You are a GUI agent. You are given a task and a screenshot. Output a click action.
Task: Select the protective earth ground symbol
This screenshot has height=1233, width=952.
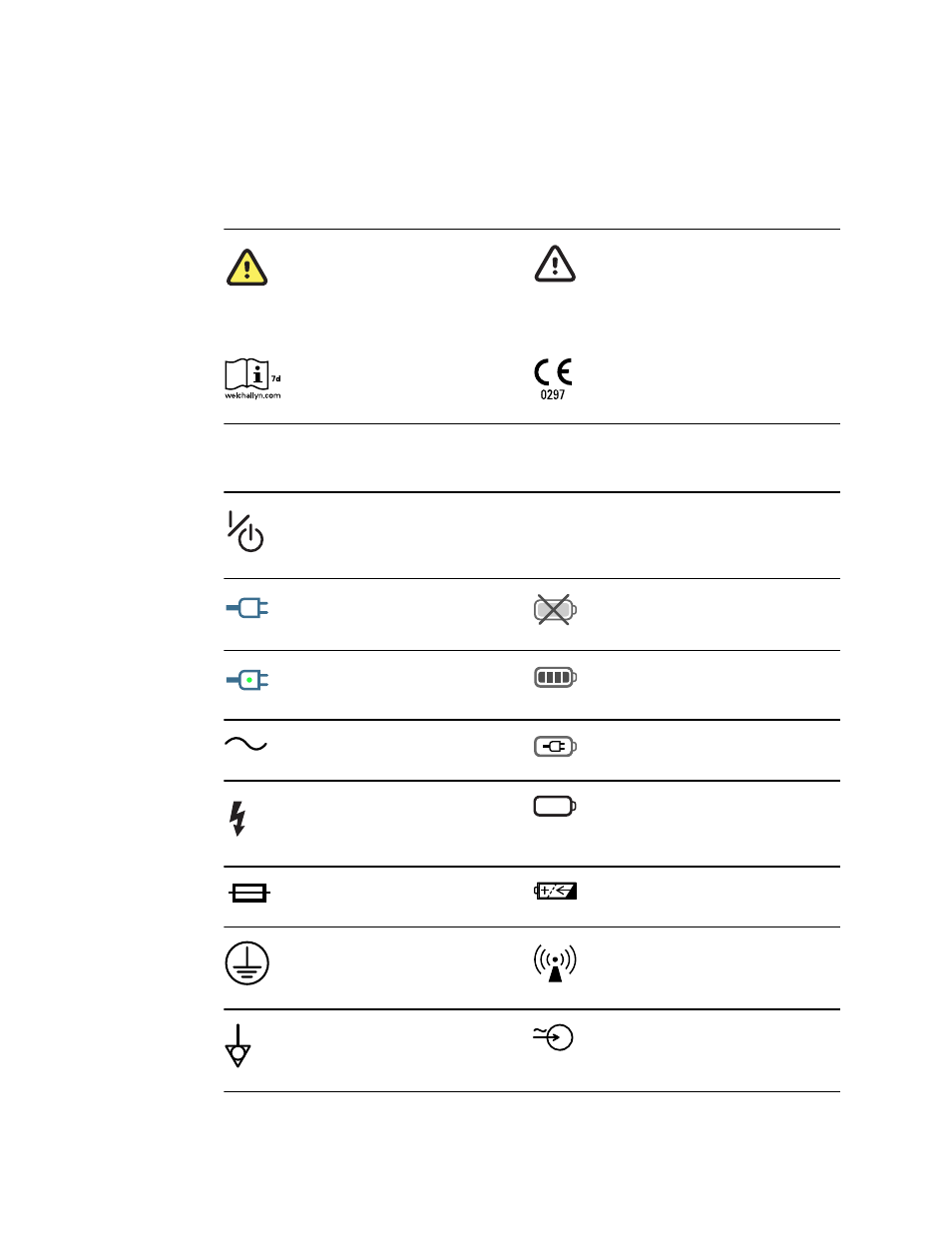[x=246, y=962]
